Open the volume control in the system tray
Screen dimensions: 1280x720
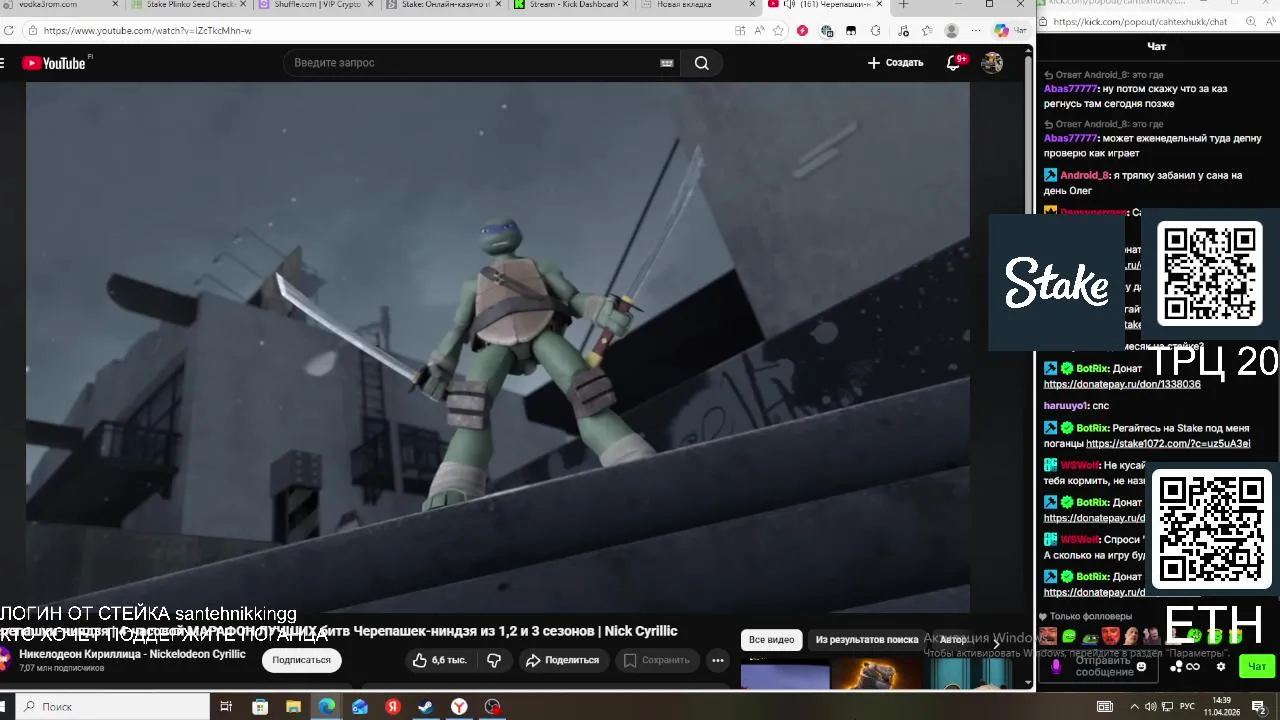coord(1151,707)
